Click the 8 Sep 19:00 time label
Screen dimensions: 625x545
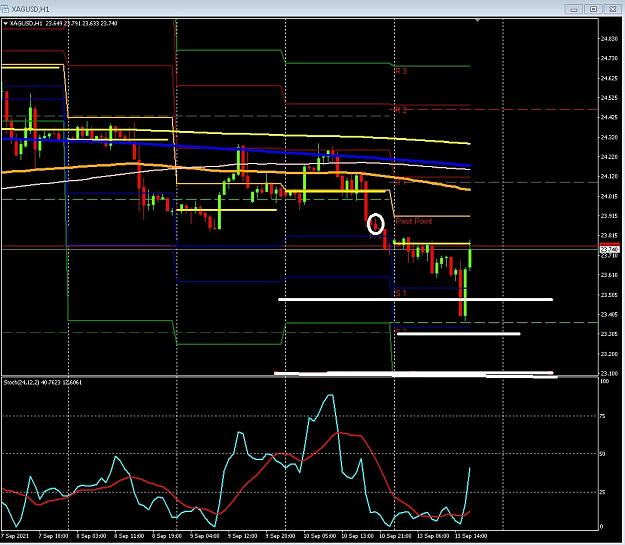click(167, 536)
